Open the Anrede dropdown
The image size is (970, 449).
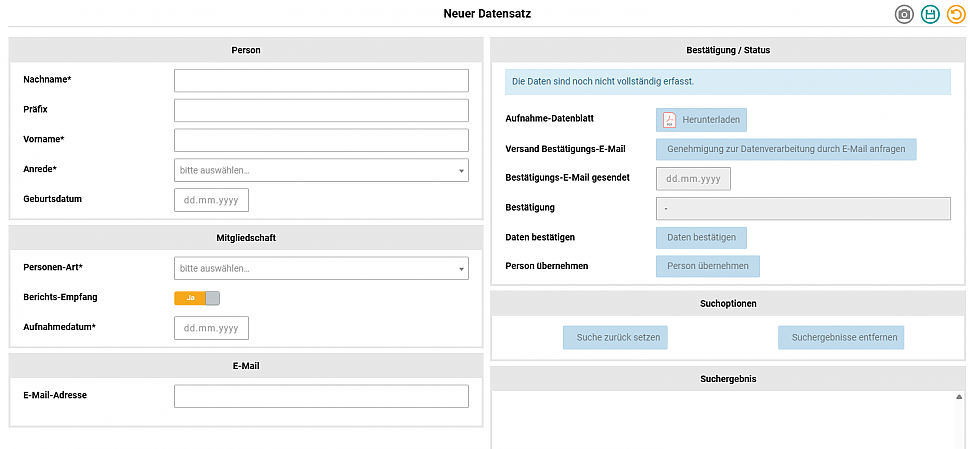click(320, 170)
